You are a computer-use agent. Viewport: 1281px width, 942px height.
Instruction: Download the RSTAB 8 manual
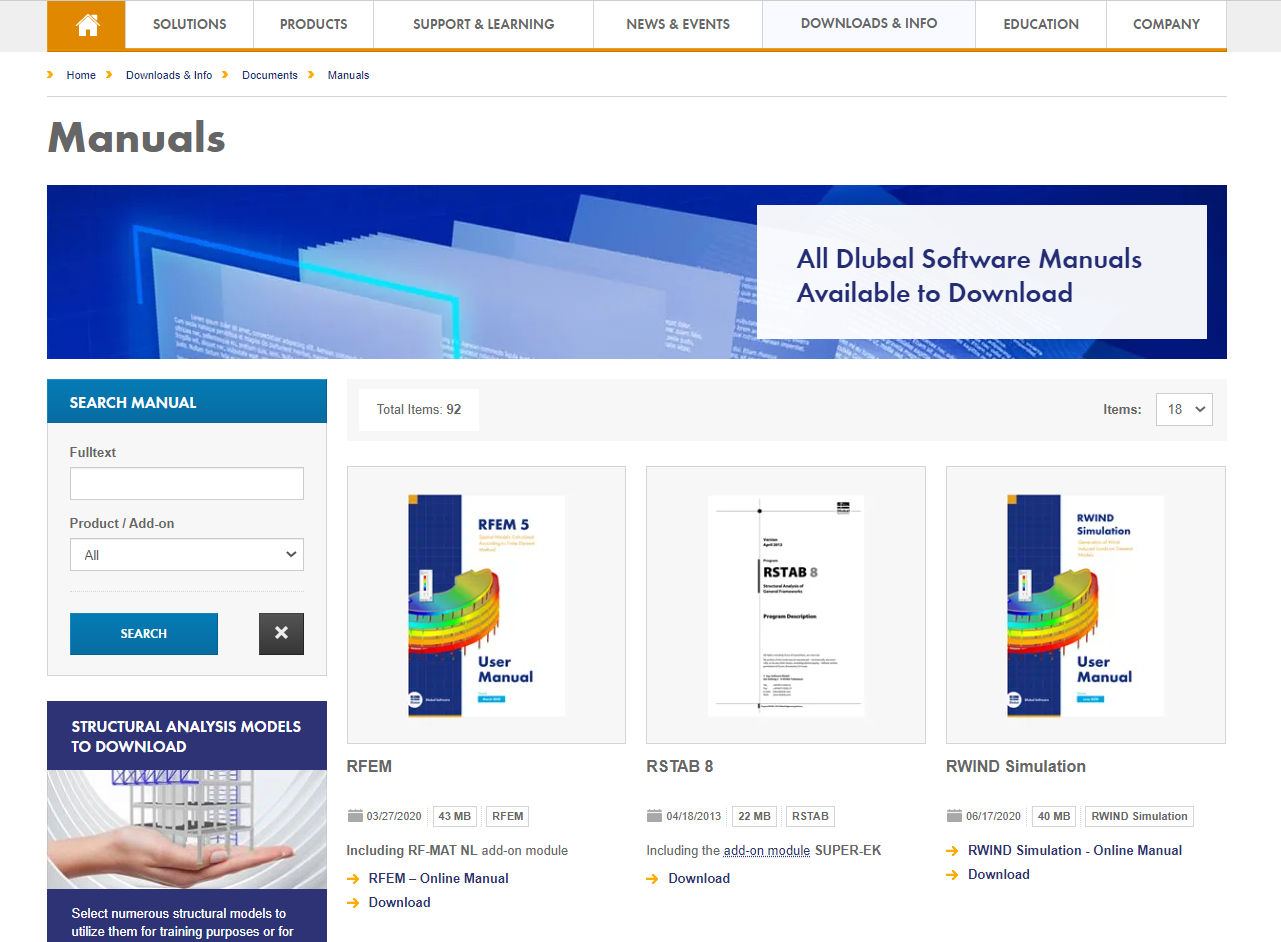coord(698,878)
